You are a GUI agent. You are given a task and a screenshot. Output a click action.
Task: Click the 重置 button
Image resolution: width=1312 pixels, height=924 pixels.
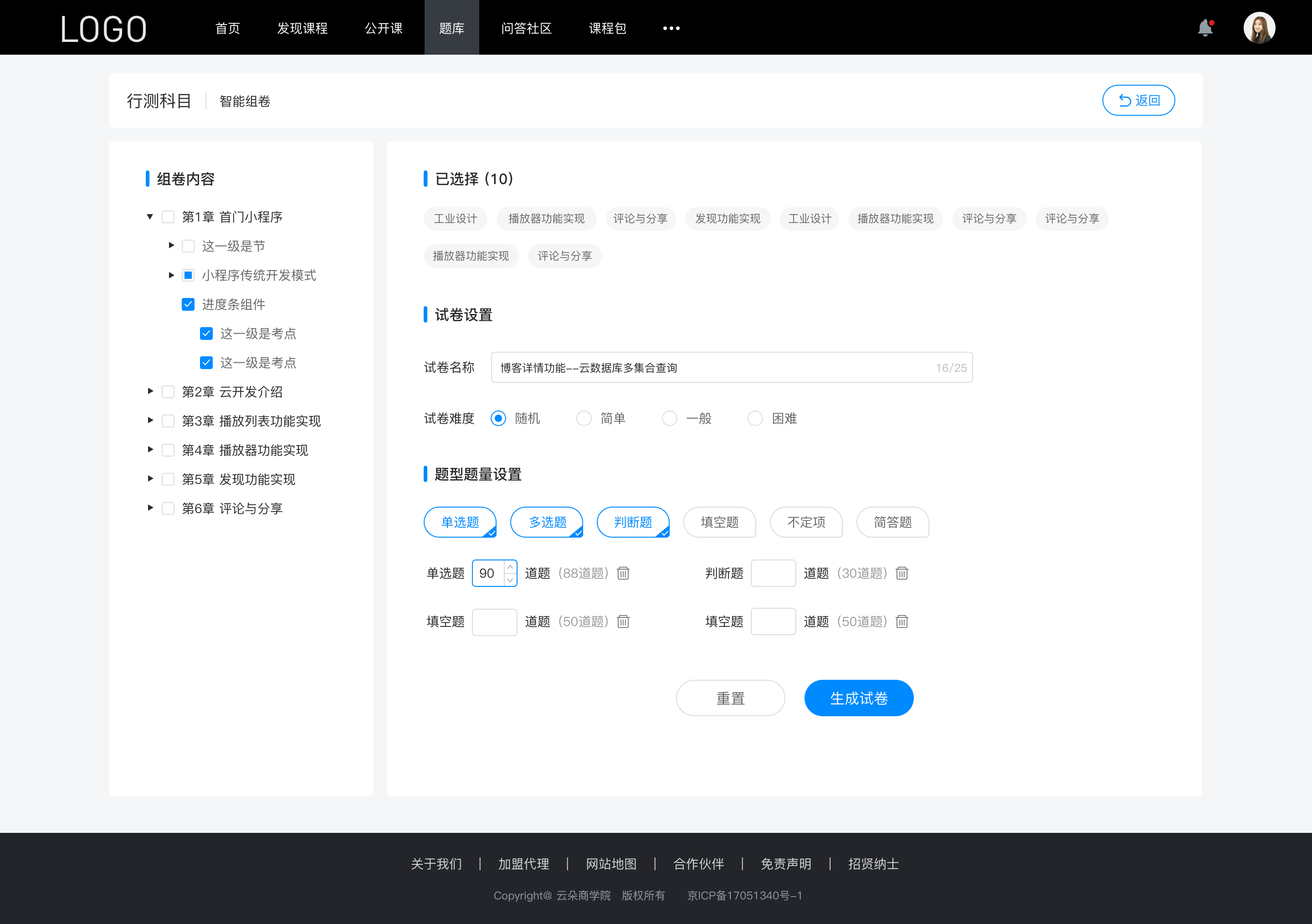click(729, 698)
